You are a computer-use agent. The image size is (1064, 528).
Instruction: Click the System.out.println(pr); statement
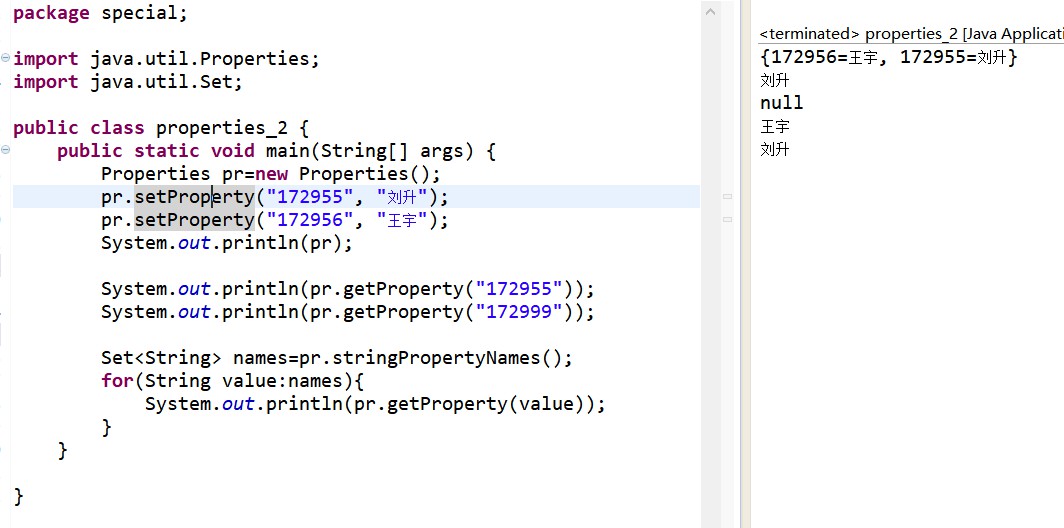[227, 243]
